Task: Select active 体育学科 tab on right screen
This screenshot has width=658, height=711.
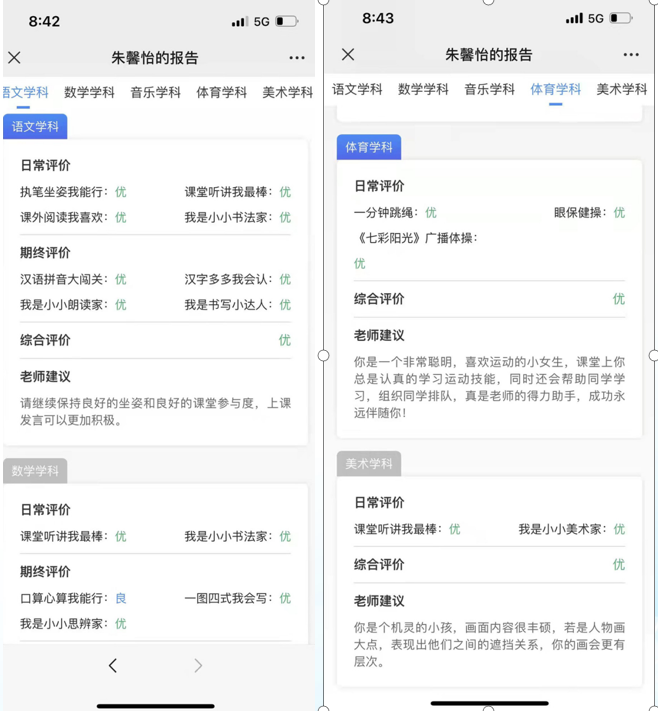Action: (556, 89)
